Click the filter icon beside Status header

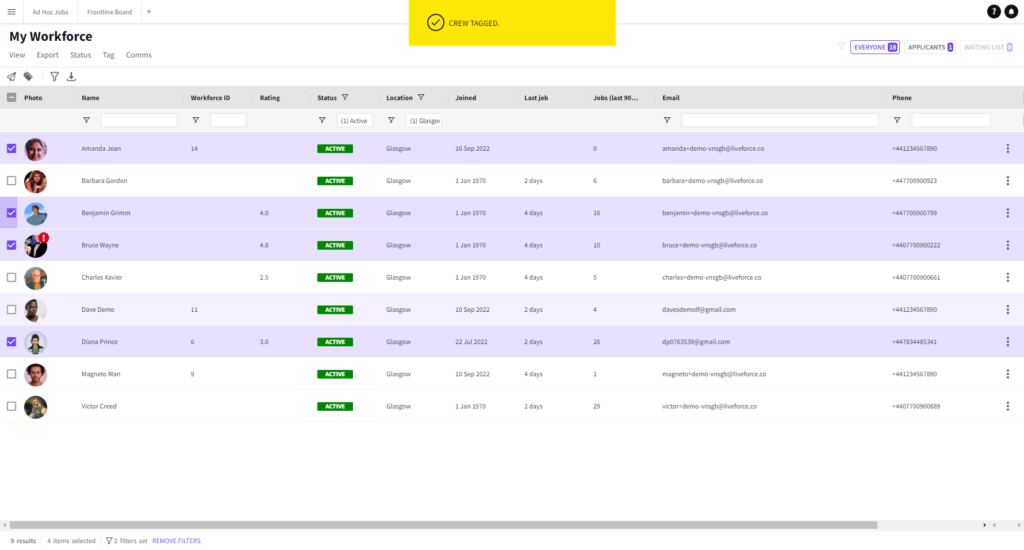point(345,97)
